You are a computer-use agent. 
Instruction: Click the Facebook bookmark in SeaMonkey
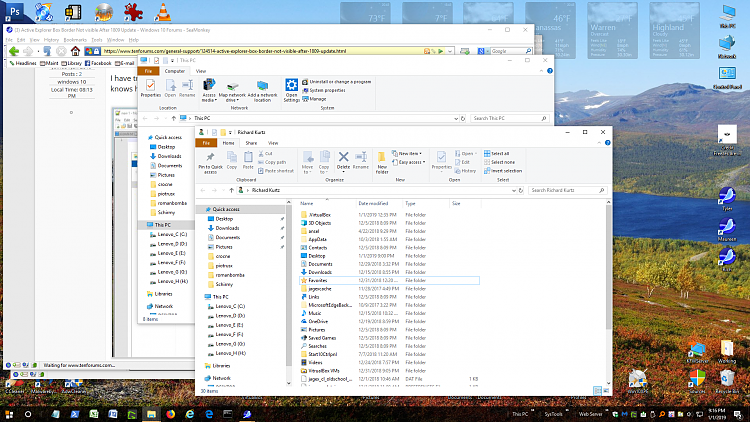(98, 63)
